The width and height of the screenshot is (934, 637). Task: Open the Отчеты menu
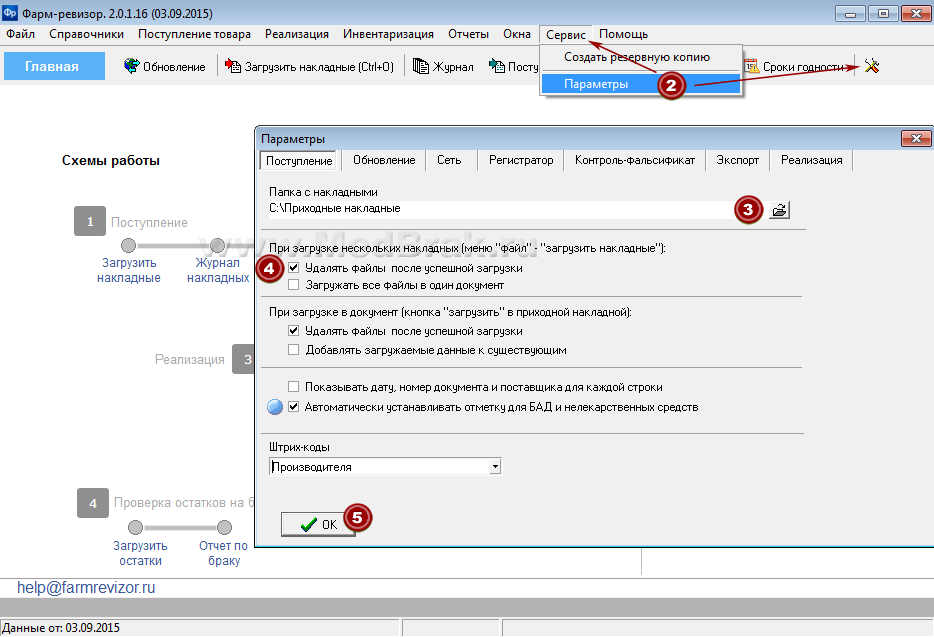click(x=468, y=34)
